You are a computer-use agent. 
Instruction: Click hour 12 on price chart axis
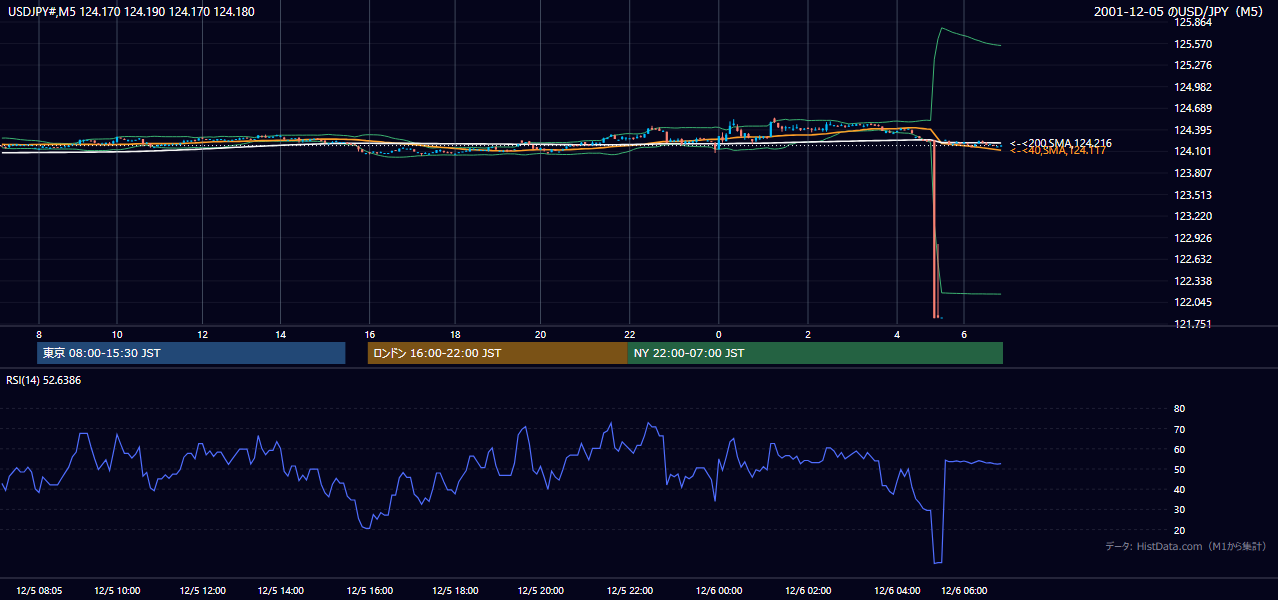203,334
